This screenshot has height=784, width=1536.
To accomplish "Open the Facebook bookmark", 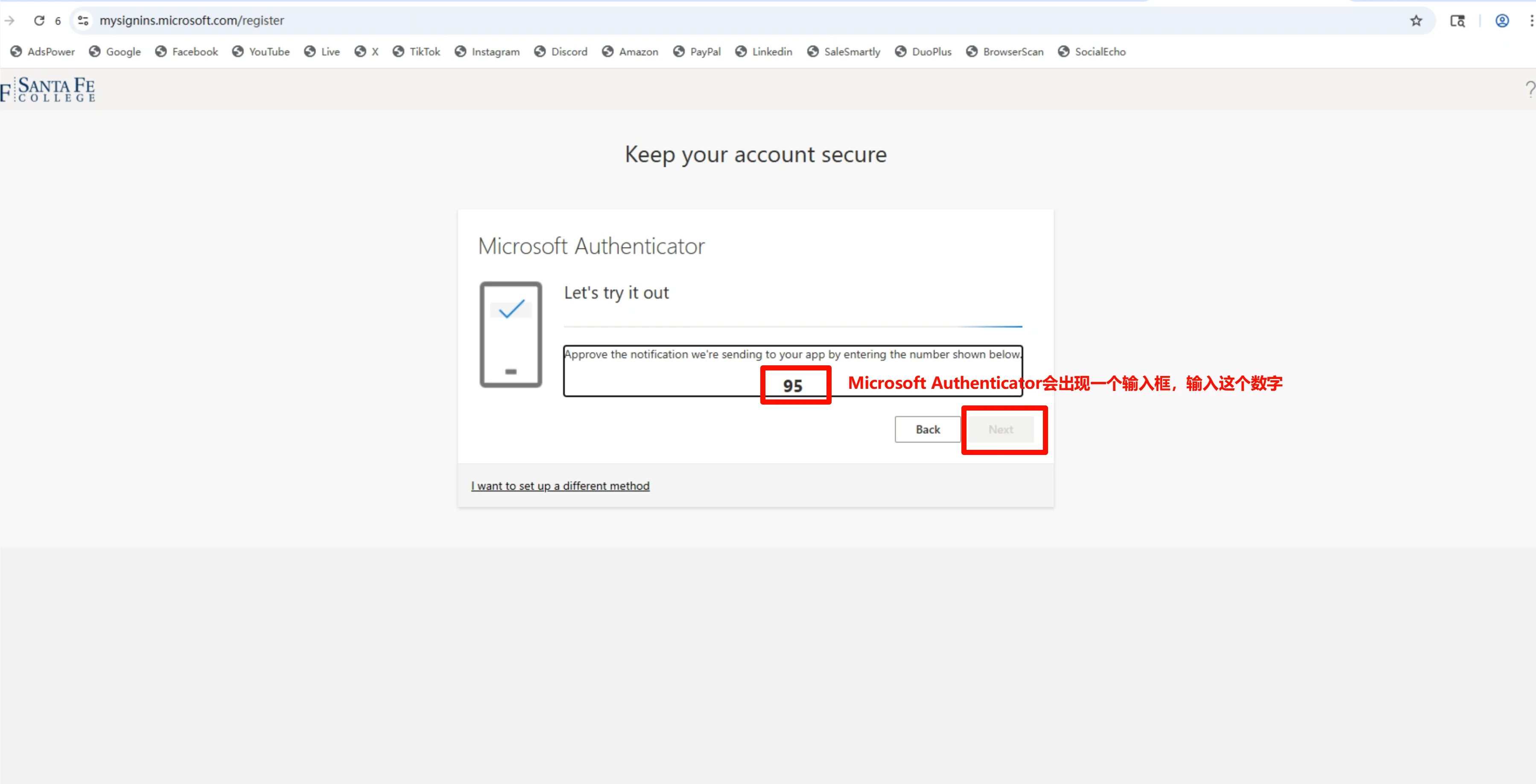I will [x=187, y=52].
